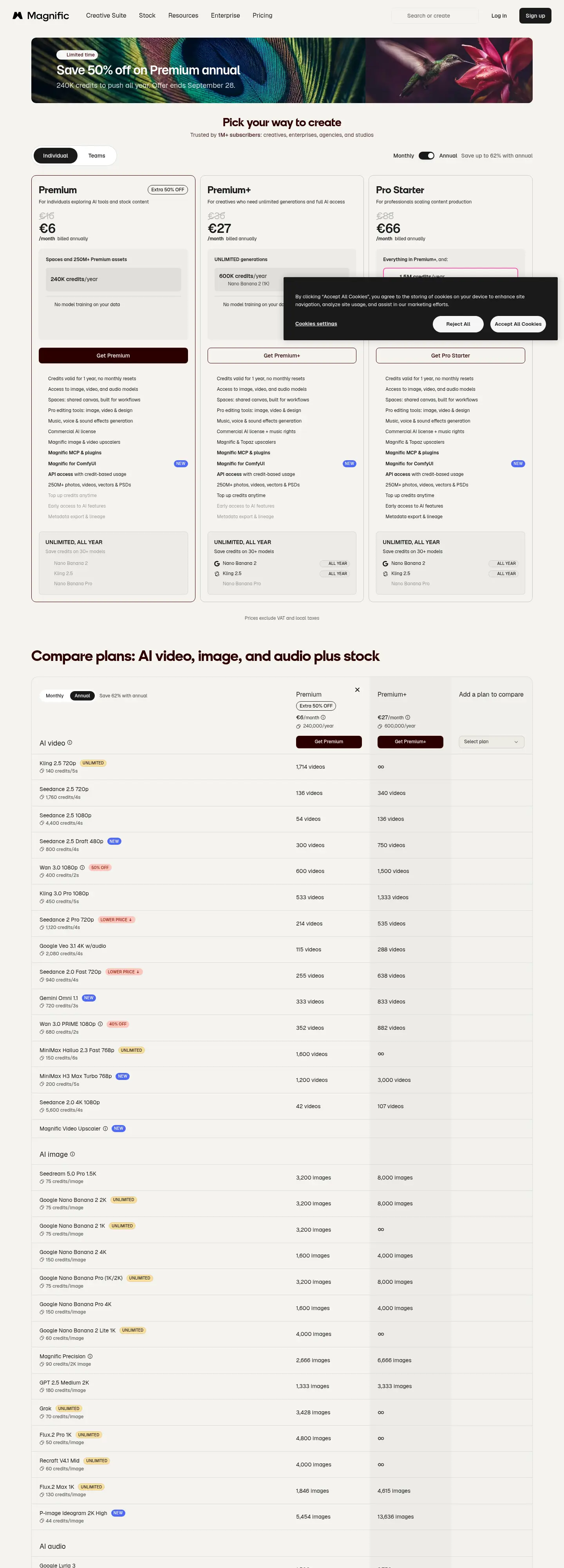
Task: Toggle the Monthly/Annual billing switch
Action: [427, 156]
